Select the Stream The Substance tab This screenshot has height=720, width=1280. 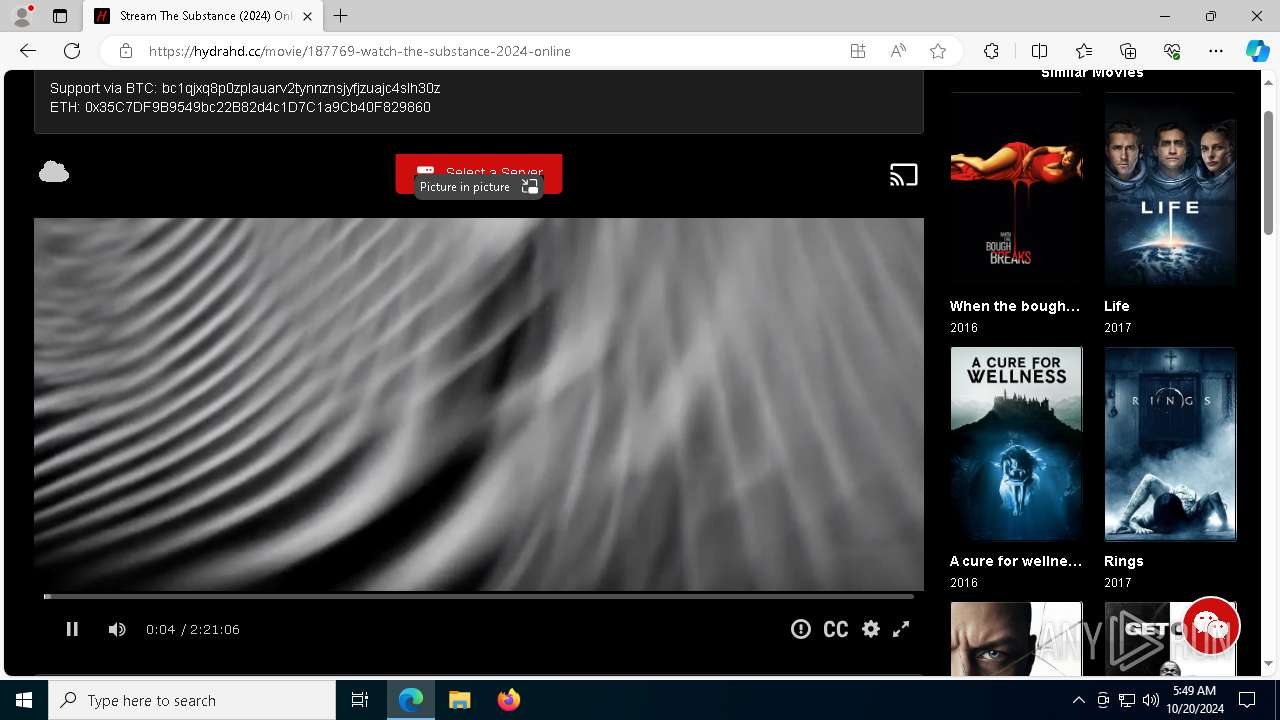tap(203, 16)
